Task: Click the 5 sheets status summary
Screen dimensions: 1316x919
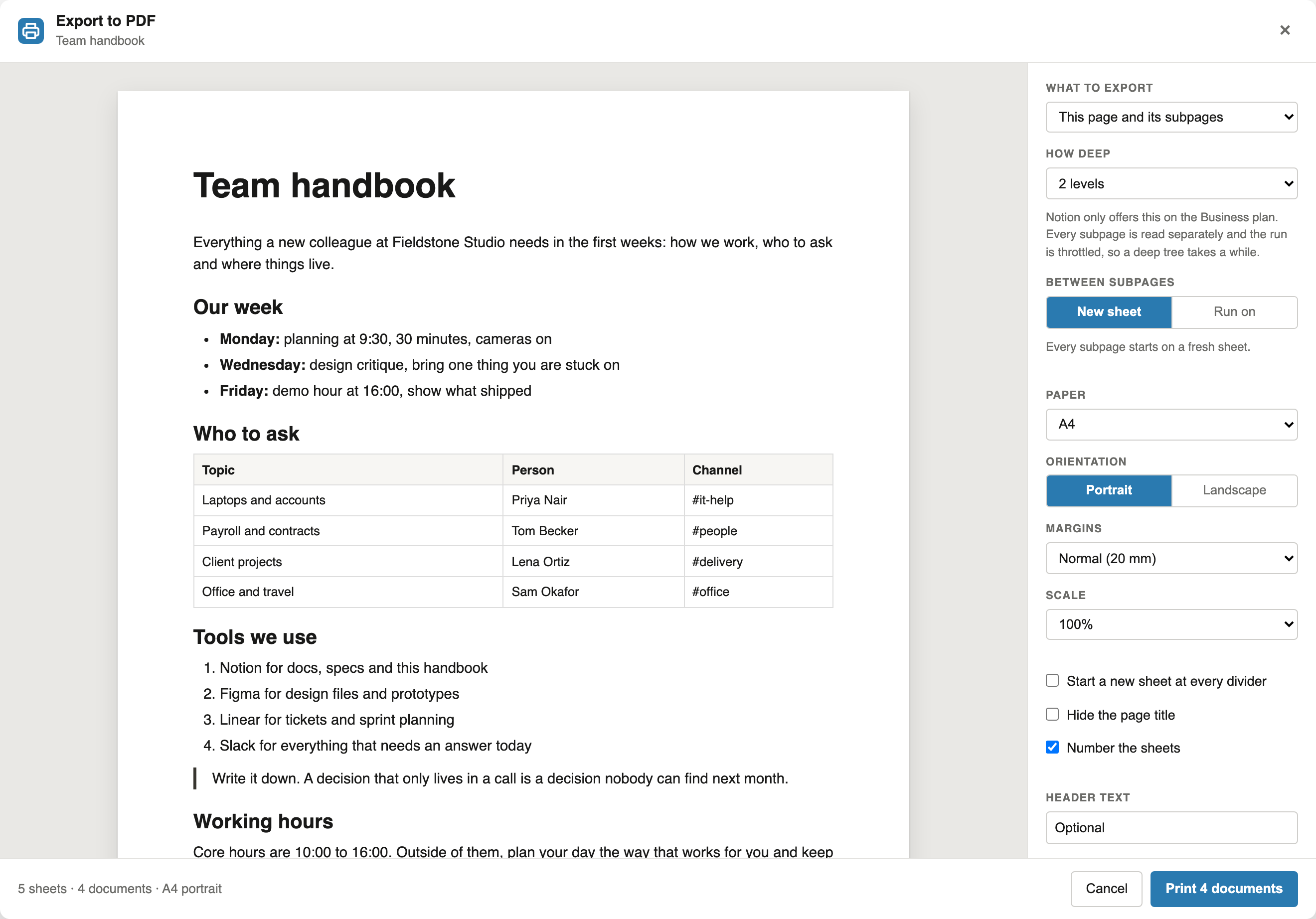Action: [120, 889]
